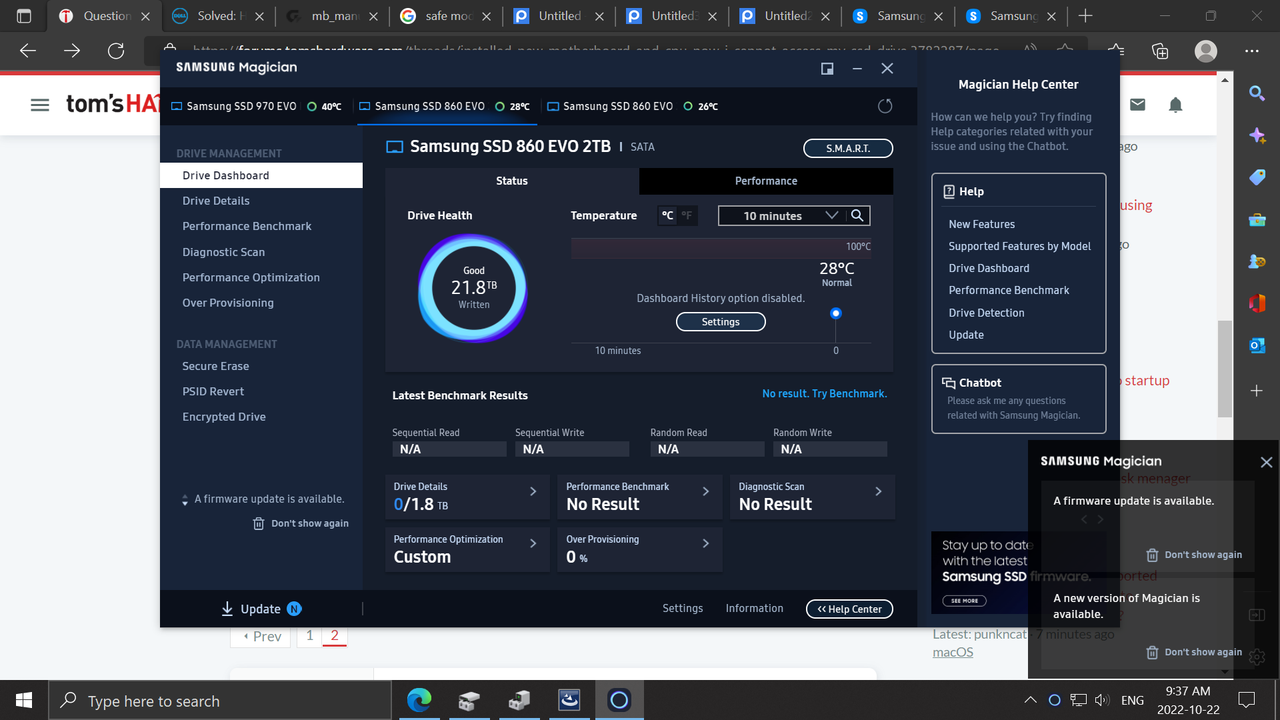Close the Samsung Magician notification popup

click(x=1266, y=462)
